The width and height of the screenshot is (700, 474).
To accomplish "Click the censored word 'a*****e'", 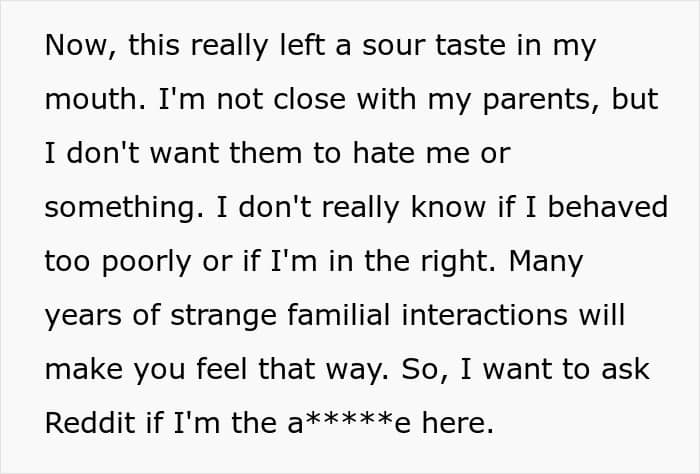I will (x=349, y=423).
